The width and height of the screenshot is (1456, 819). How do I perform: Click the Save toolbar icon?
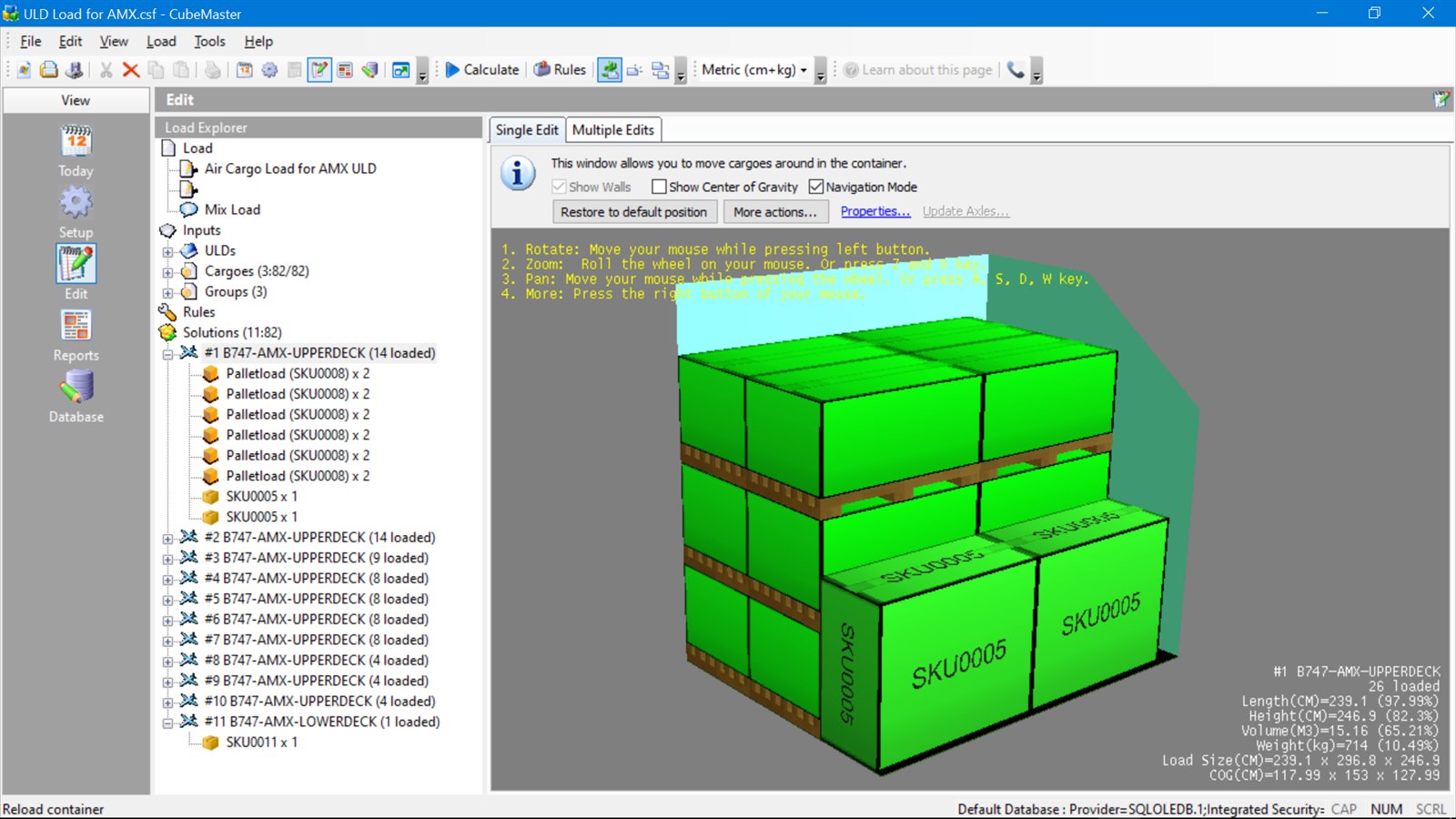click(x=75, y=70)
